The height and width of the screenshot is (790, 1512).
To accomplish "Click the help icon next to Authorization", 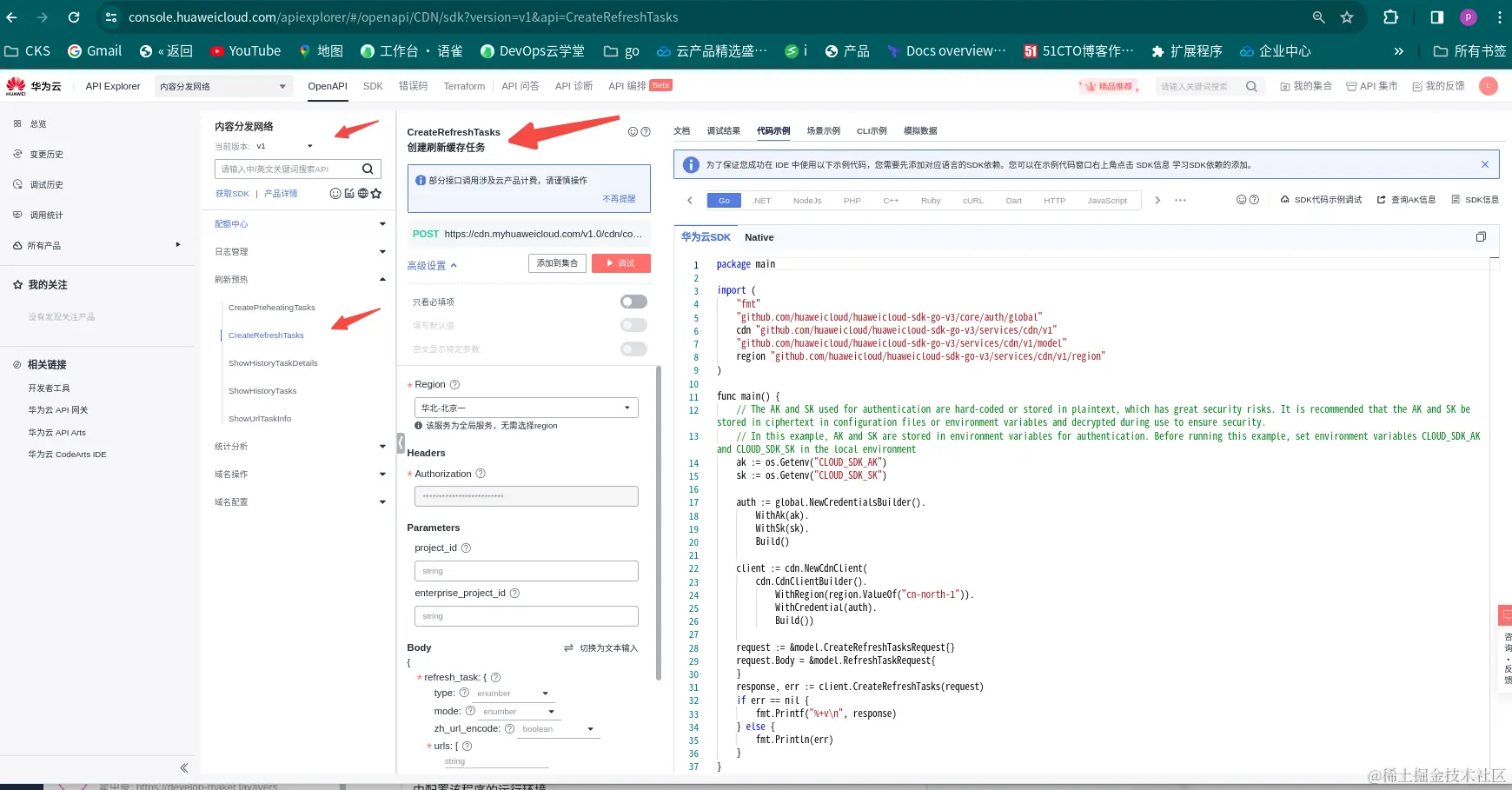I will click(x=481, y=474).
